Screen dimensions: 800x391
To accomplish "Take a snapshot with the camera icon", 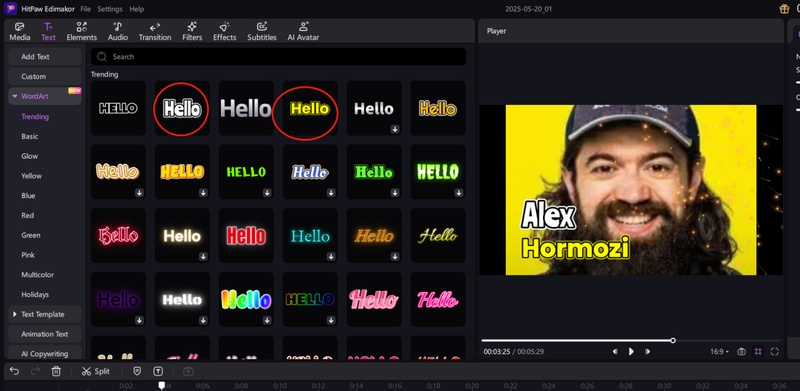I will point(741,352).
